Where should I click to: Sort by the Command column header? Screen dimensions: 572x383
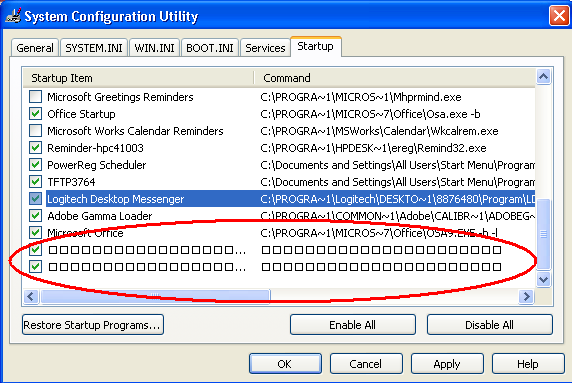(x=395, y=78)
